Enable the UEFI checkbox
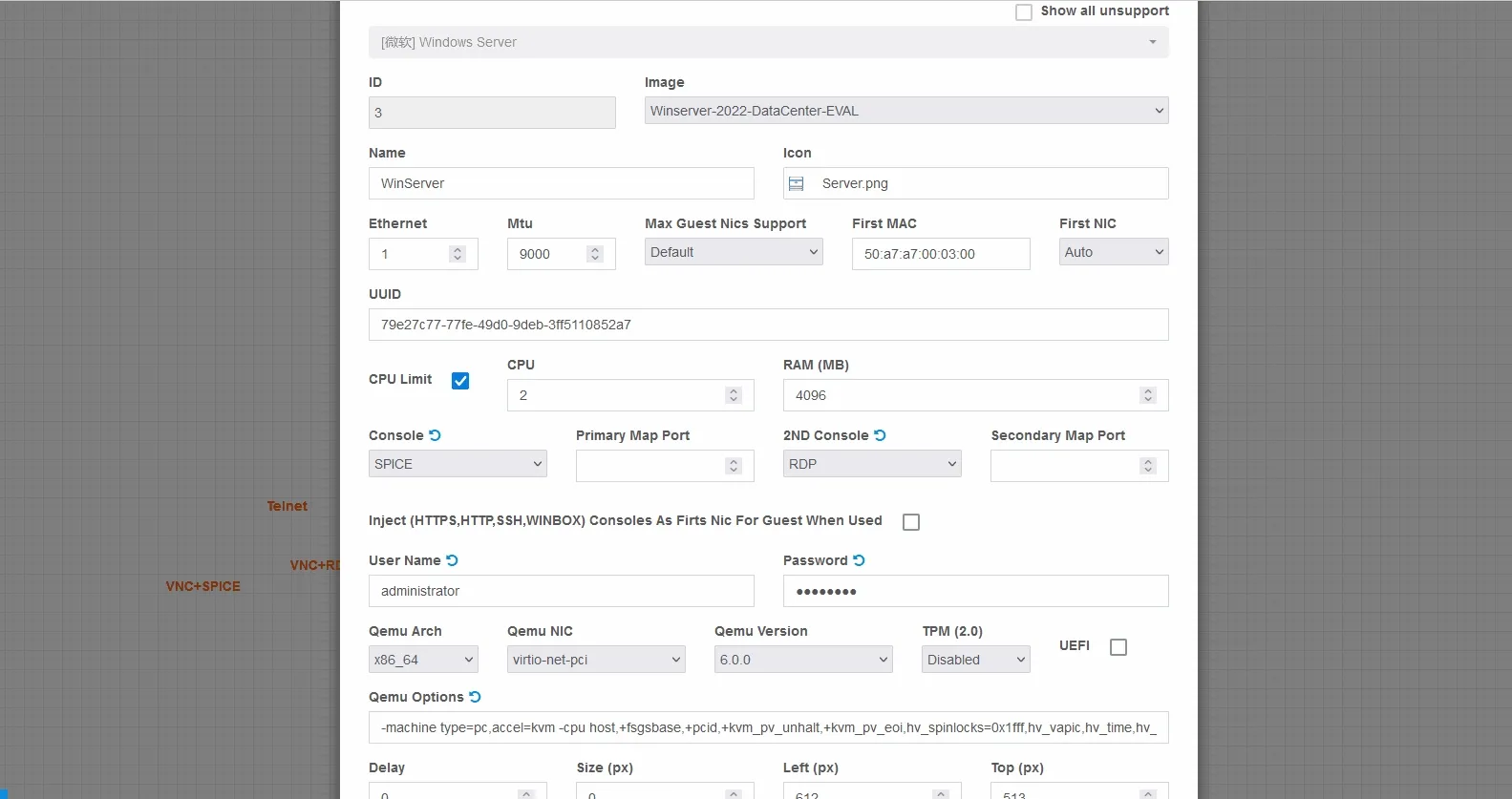1512x799 pixels. 1118,647
